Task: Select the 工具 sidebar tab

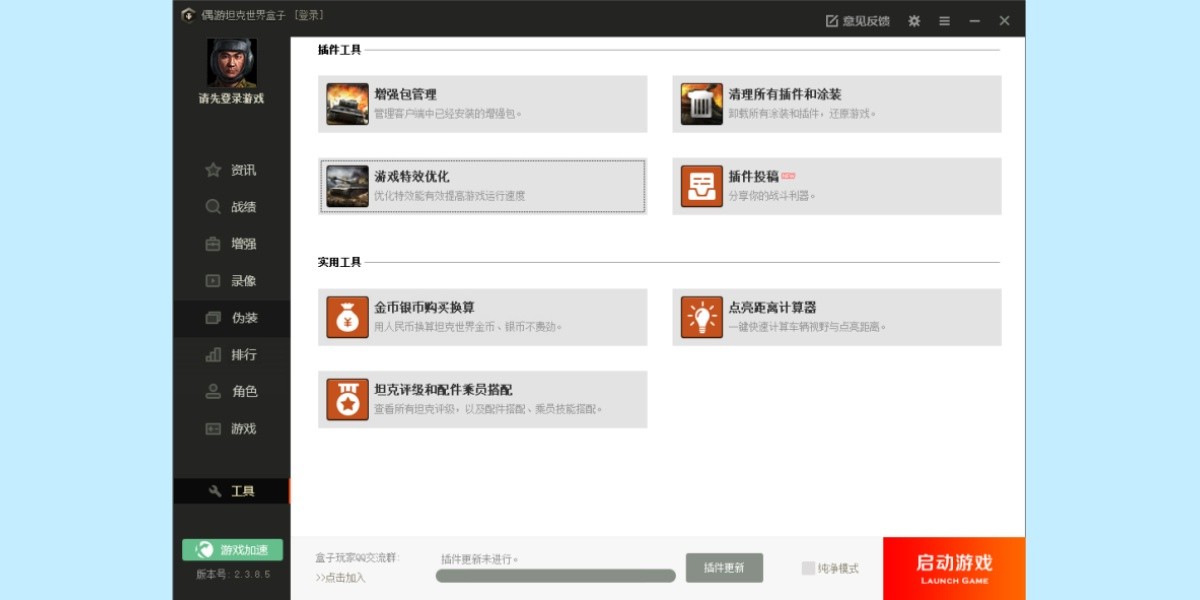Action: coord(232,491)
